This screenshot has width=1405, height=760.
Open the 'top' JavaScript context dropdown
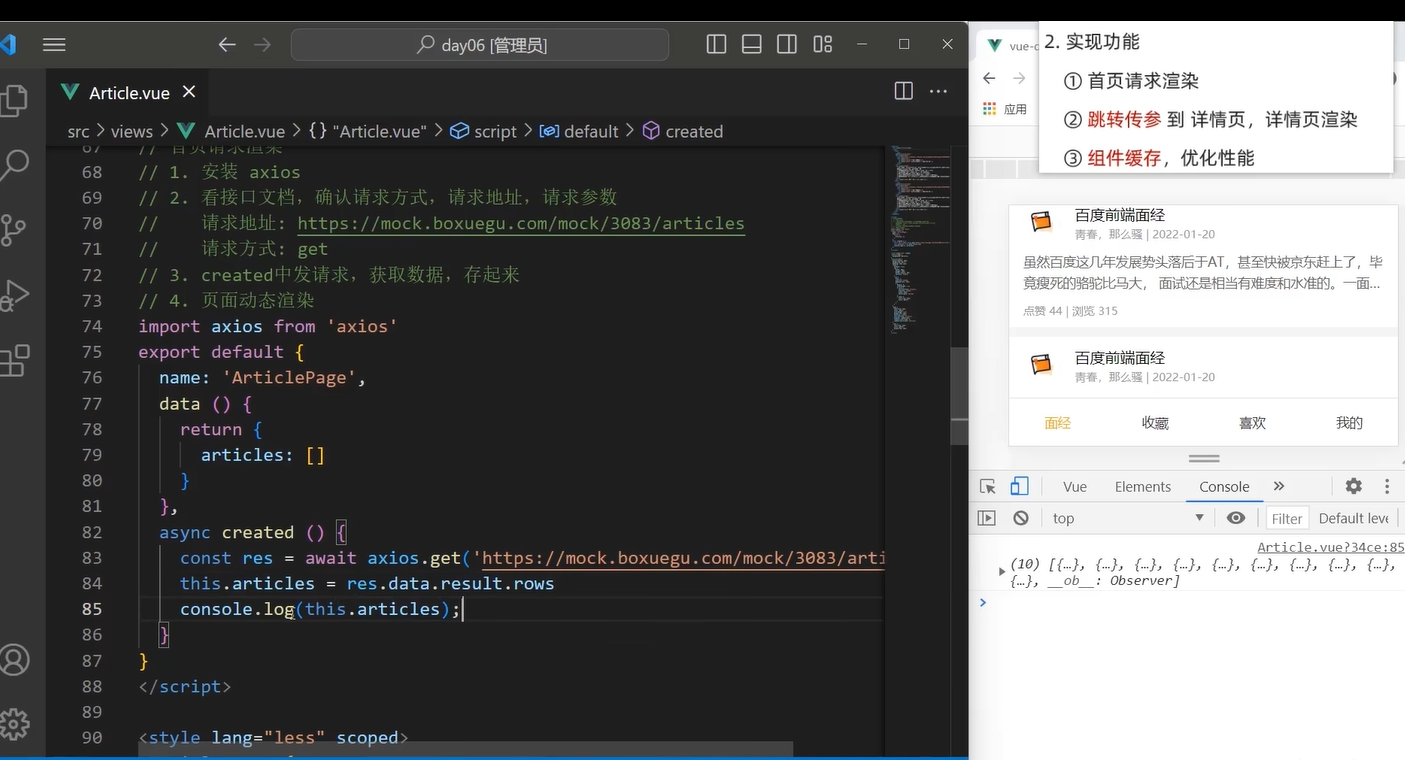pyautogui.click(x=1129, y=518)
